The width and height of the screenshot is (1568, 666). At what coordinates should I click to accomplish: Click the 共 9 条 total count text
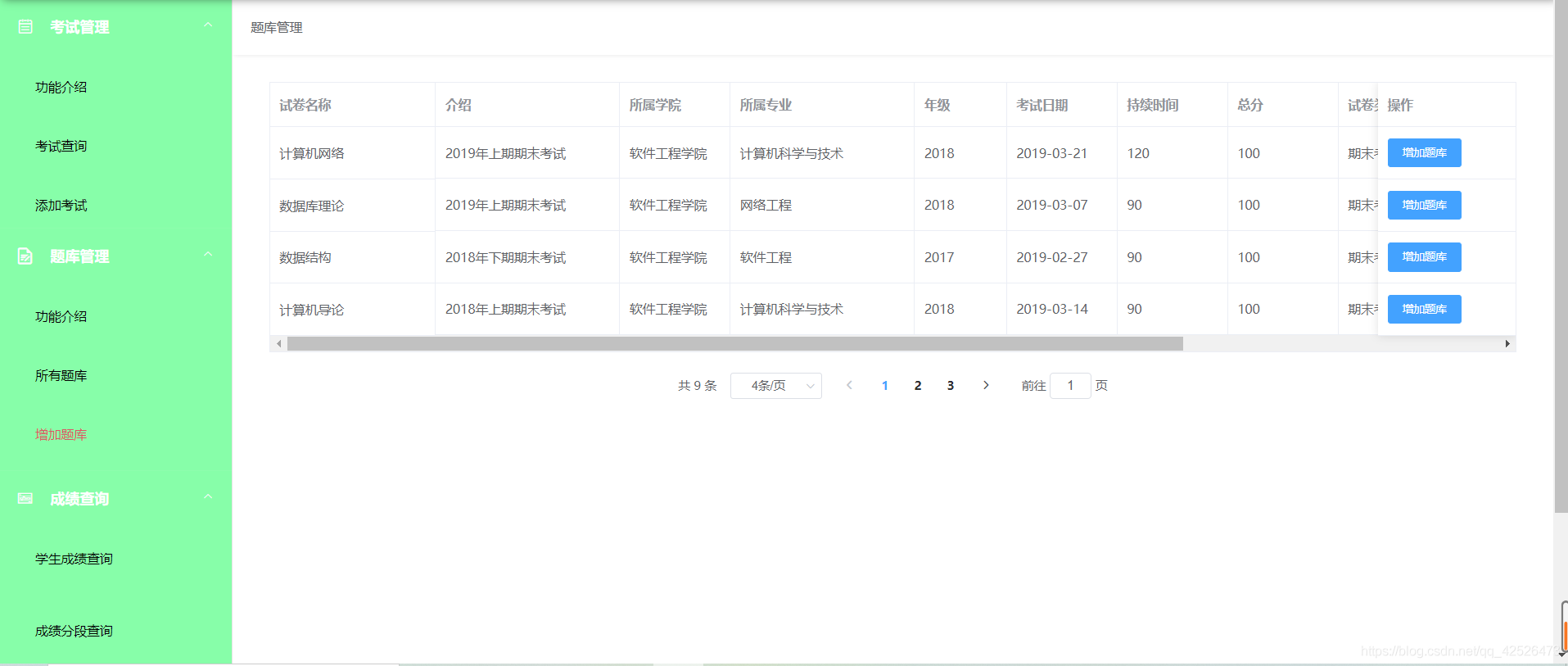697,385
